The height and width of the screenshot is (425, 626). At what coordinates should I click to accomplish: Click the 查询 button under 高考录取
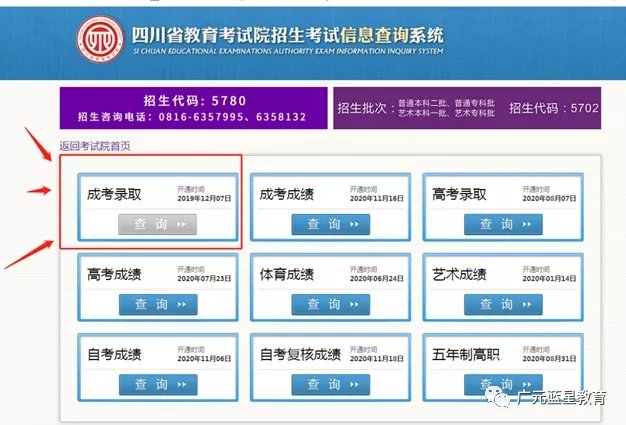tap(503, 224)
